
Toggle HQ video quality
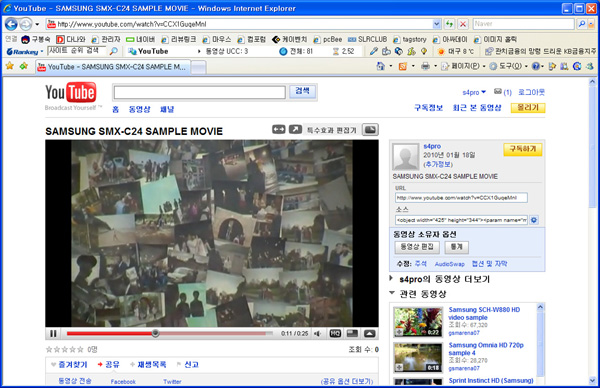pos(335,334)
